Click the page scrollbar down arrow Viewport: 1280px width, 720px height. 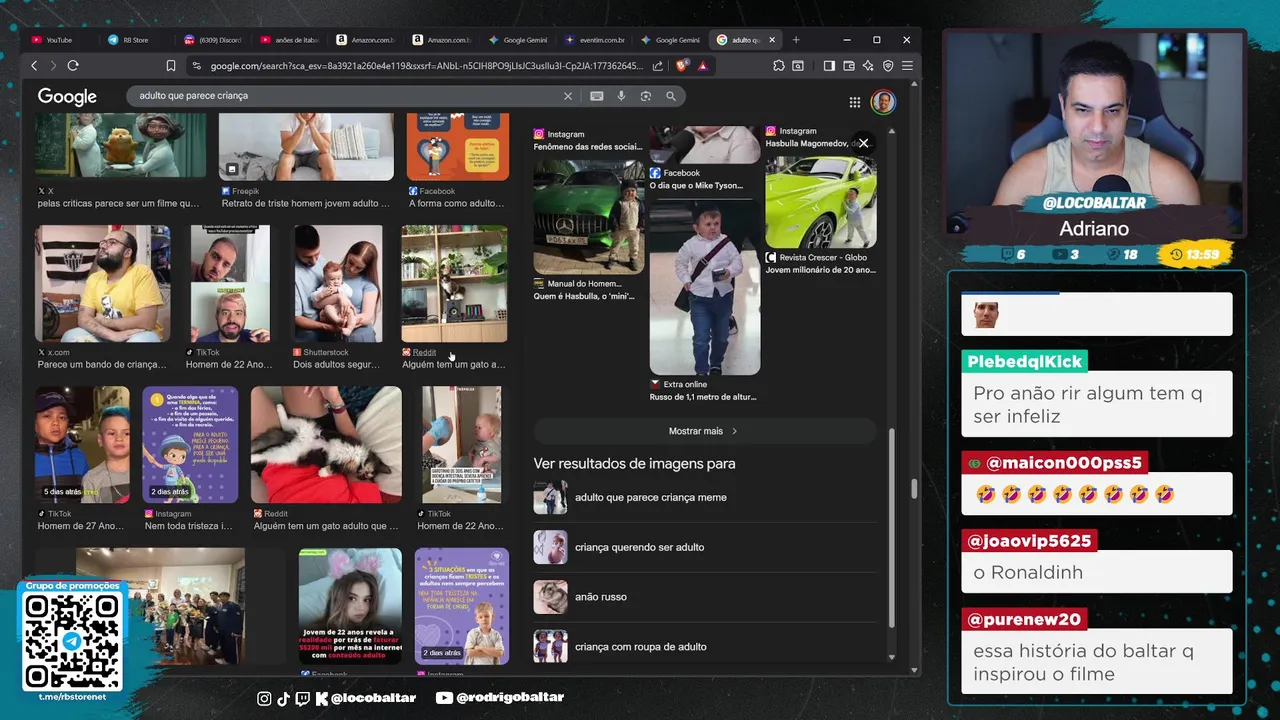[x=914, y=671]
